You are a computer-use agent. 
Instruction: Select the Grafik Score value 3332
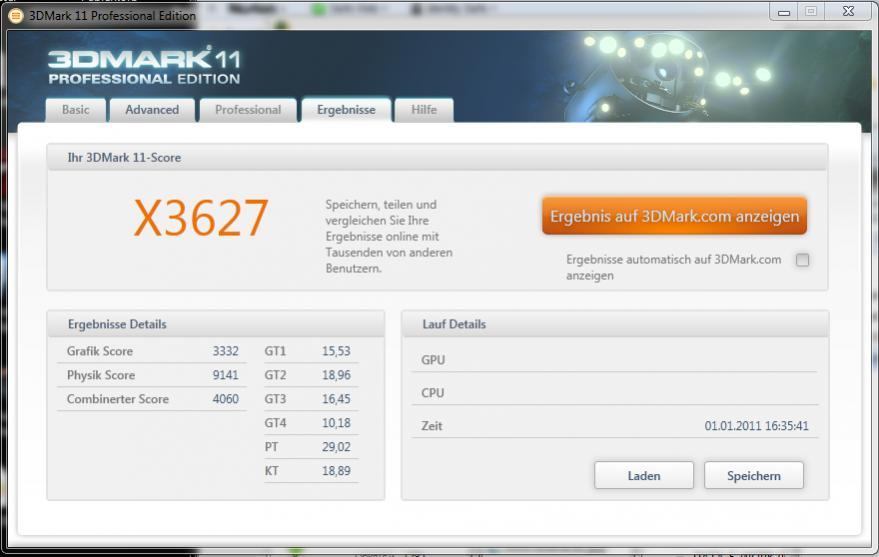225,351
